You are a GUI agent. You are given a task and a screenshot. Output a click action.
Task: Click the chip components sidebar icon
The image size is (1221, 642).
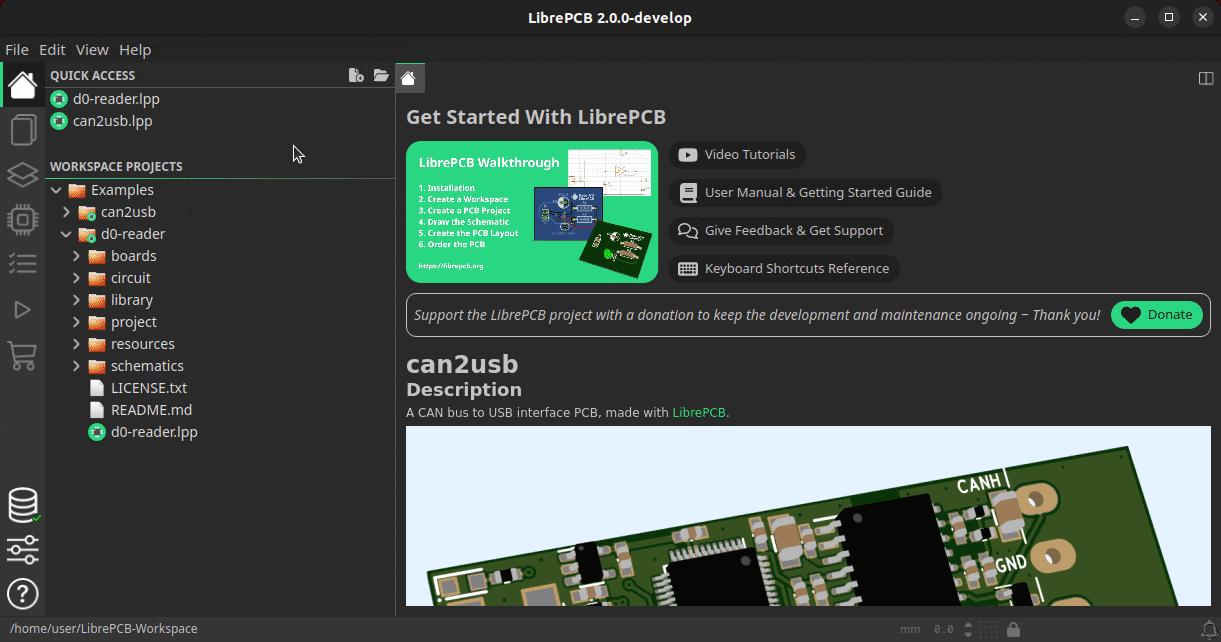(22, 220)
